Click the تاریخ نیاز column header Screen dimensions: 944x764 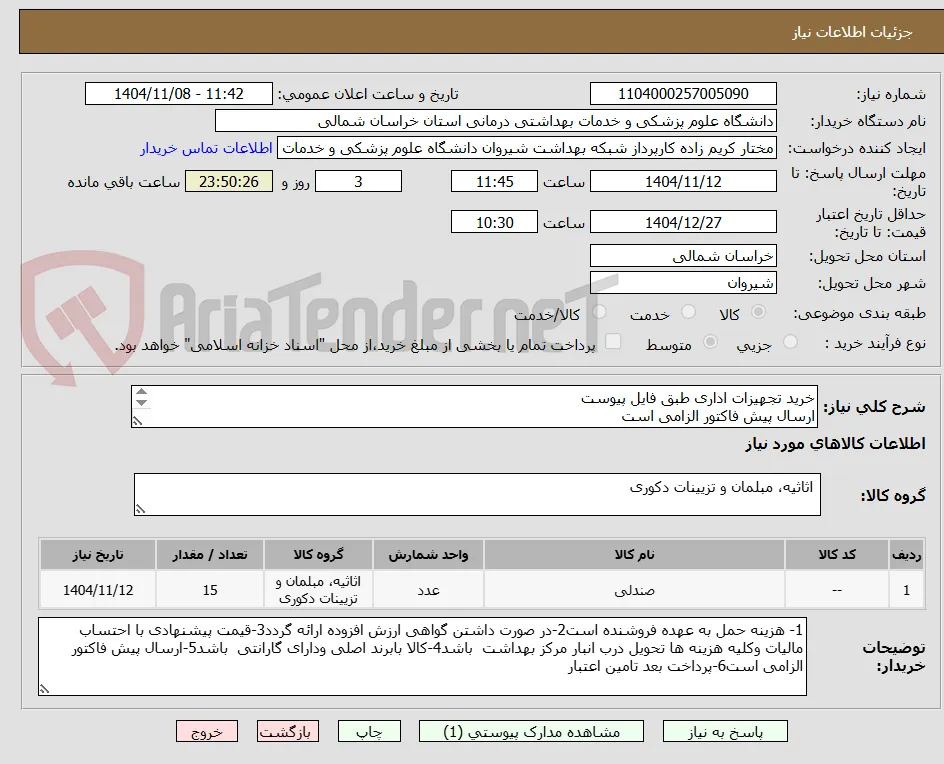(98, 554)
